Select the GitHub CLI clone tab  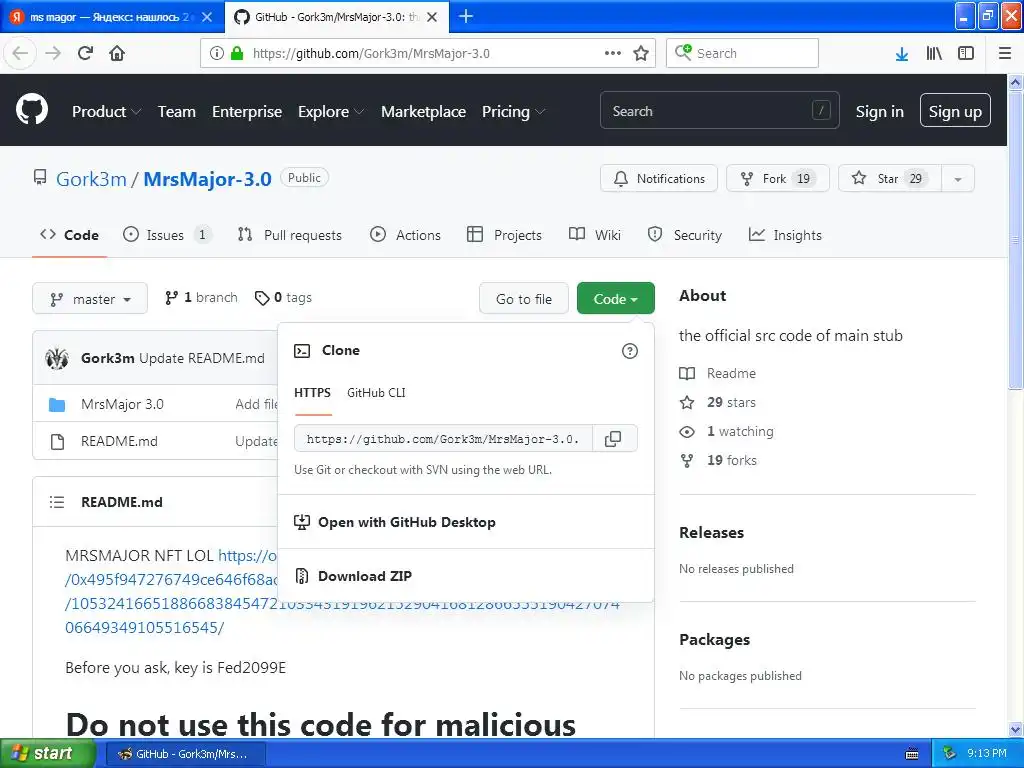(x=376, y=392)
